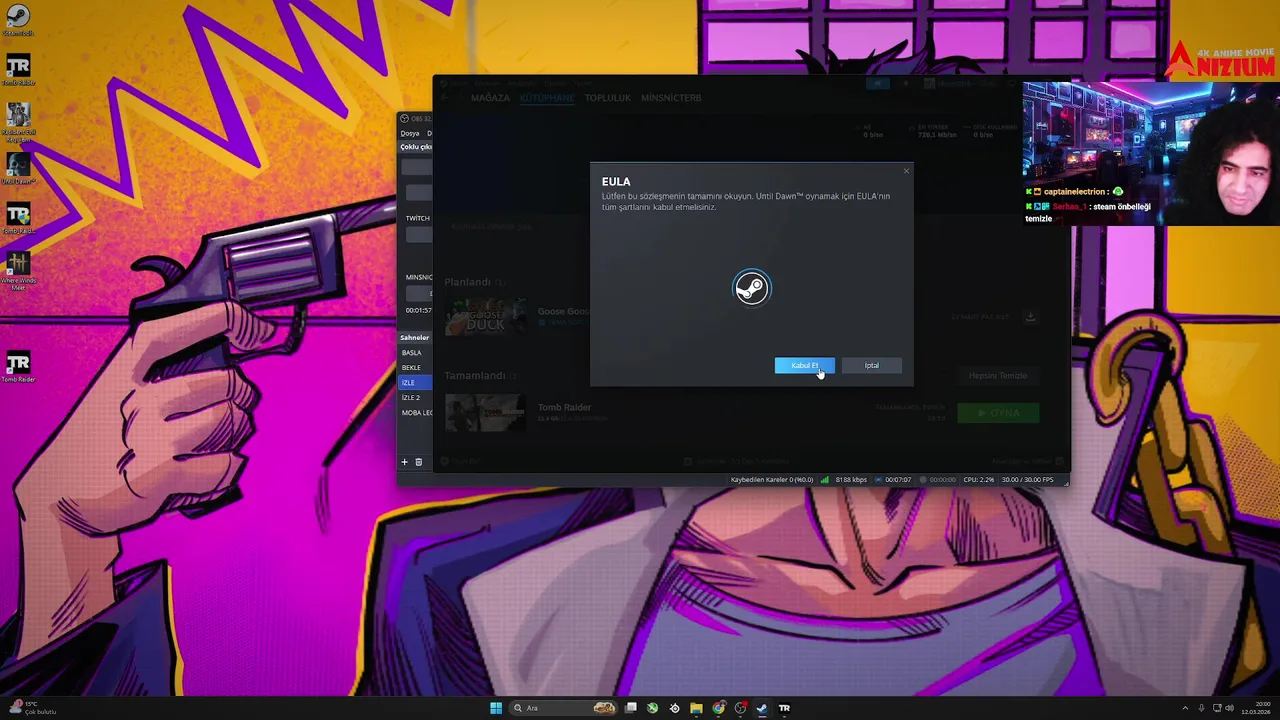Screen dimensions: 1280x720
Task: Show hidden tray icons chevron
Action: click(1185, 708)
